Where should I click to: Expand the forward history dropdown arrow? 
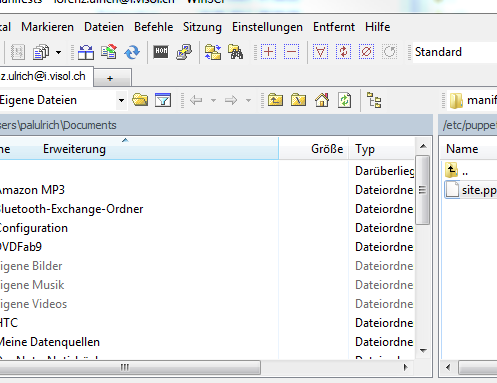248,100
